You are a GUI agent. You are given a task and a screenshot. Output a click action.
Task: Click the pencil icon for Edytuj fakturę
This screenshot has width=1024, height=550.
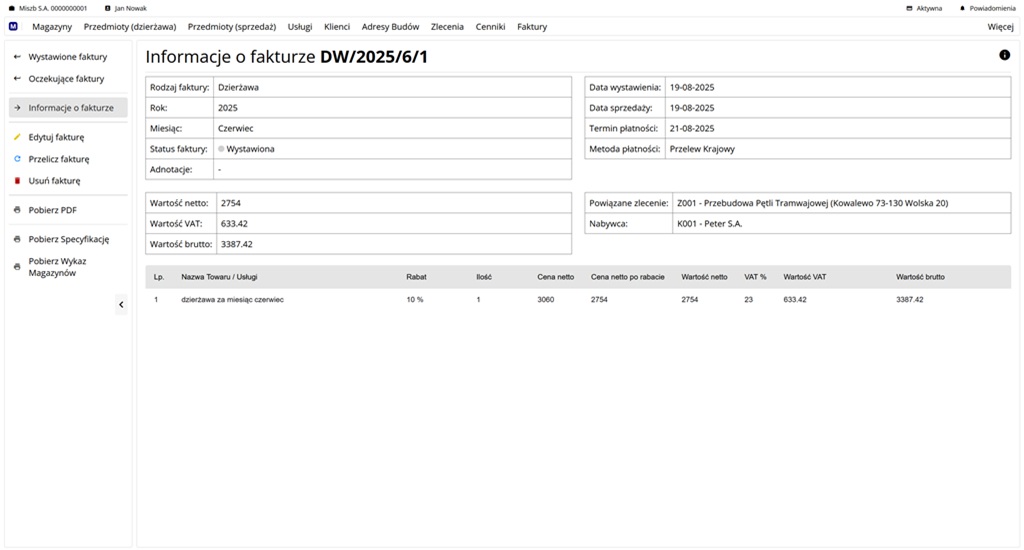[17, 137]
